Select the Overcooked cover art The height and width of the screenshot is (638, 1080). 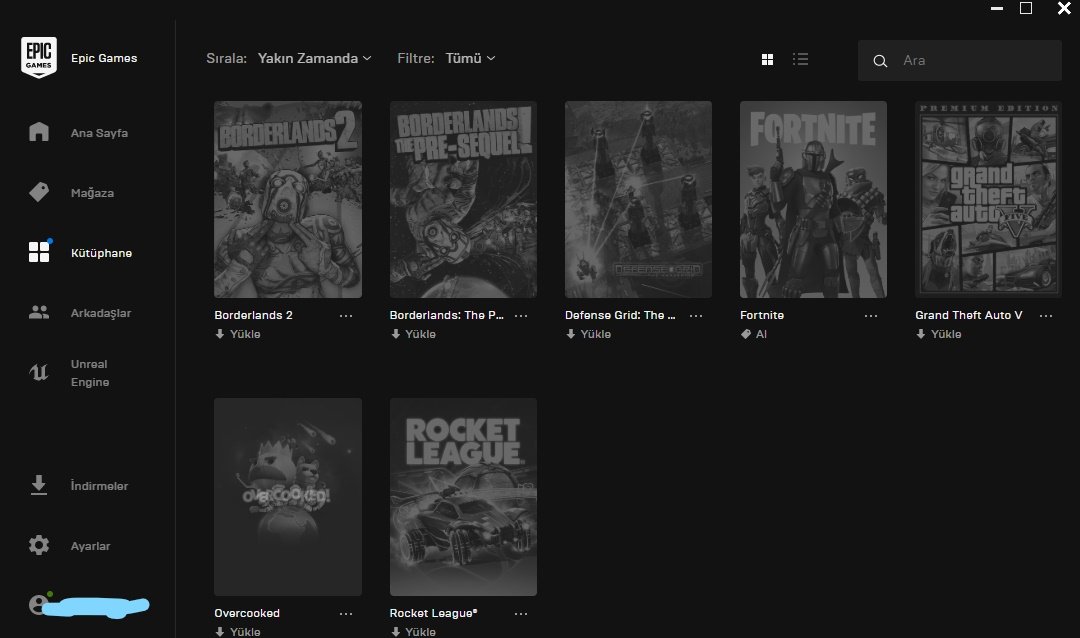[288, 497]
